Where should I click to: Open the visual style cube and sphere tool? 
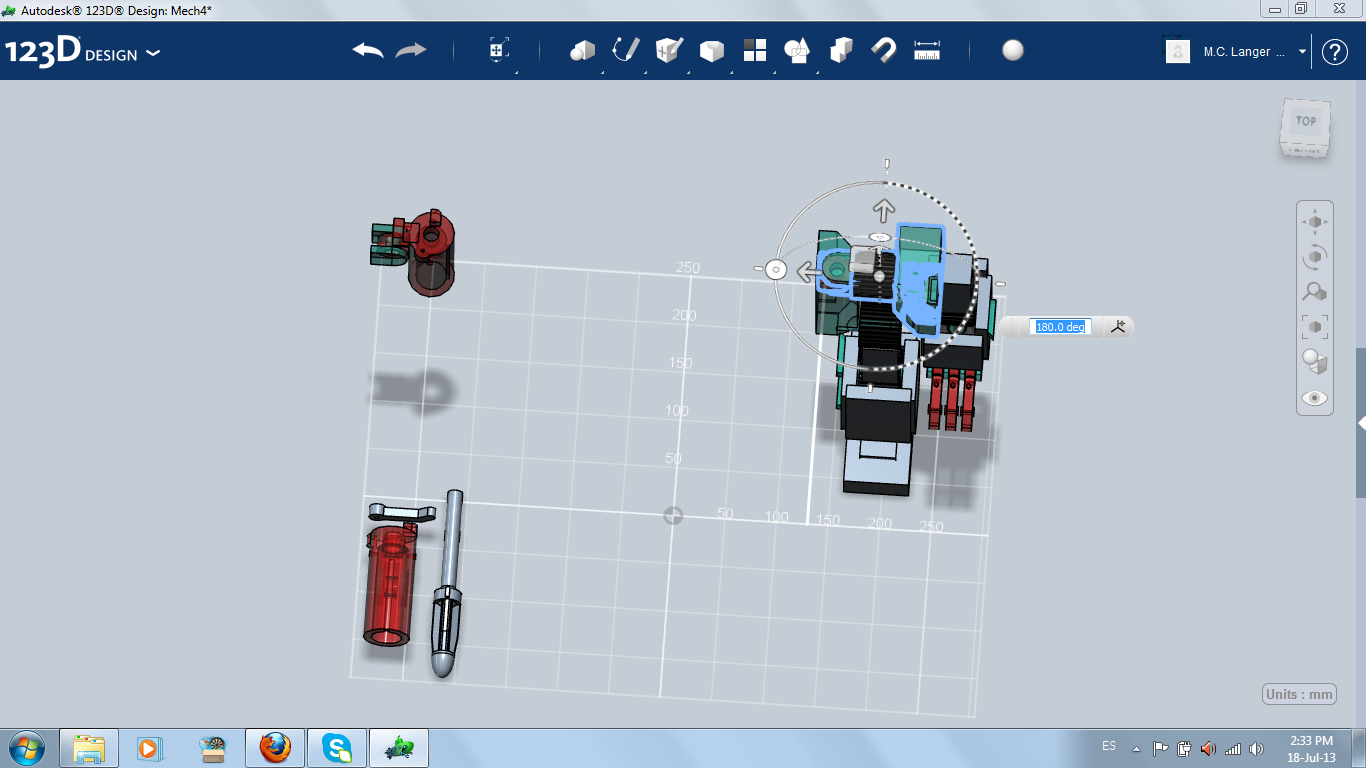pyautogui.click(x=1315, y=361)
